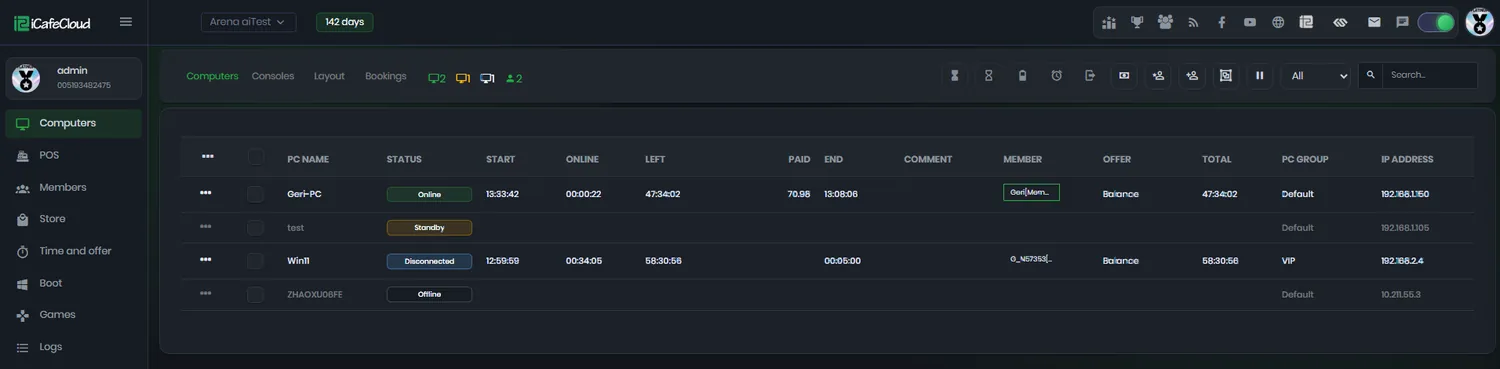Check the Win11 row checkbox
This screenshot has height=369, width=1500.
click(x=256, y=260)
